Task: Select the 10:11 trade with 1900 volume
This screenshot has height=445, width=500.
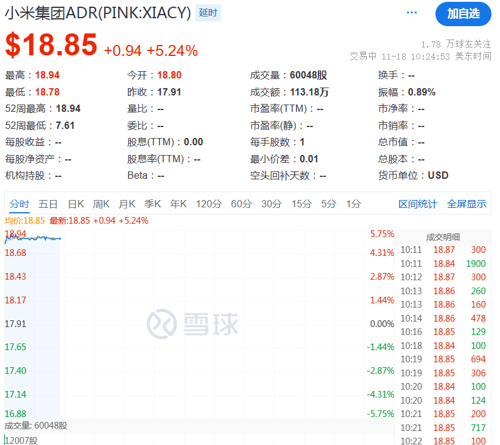Action: tap(443, 264)
